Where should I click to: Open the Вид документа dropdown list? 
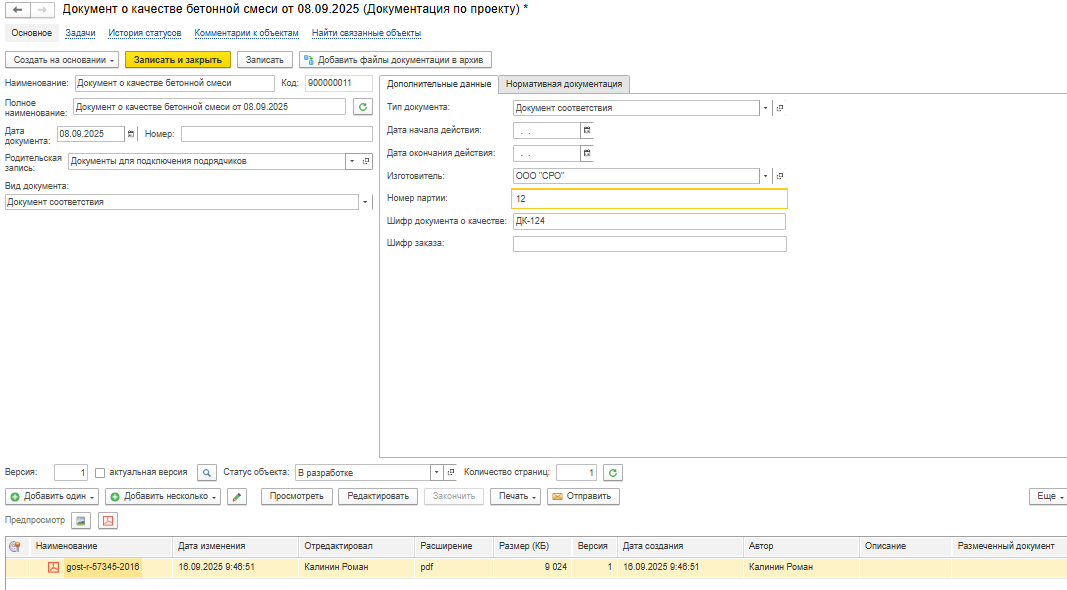[365, 202]
